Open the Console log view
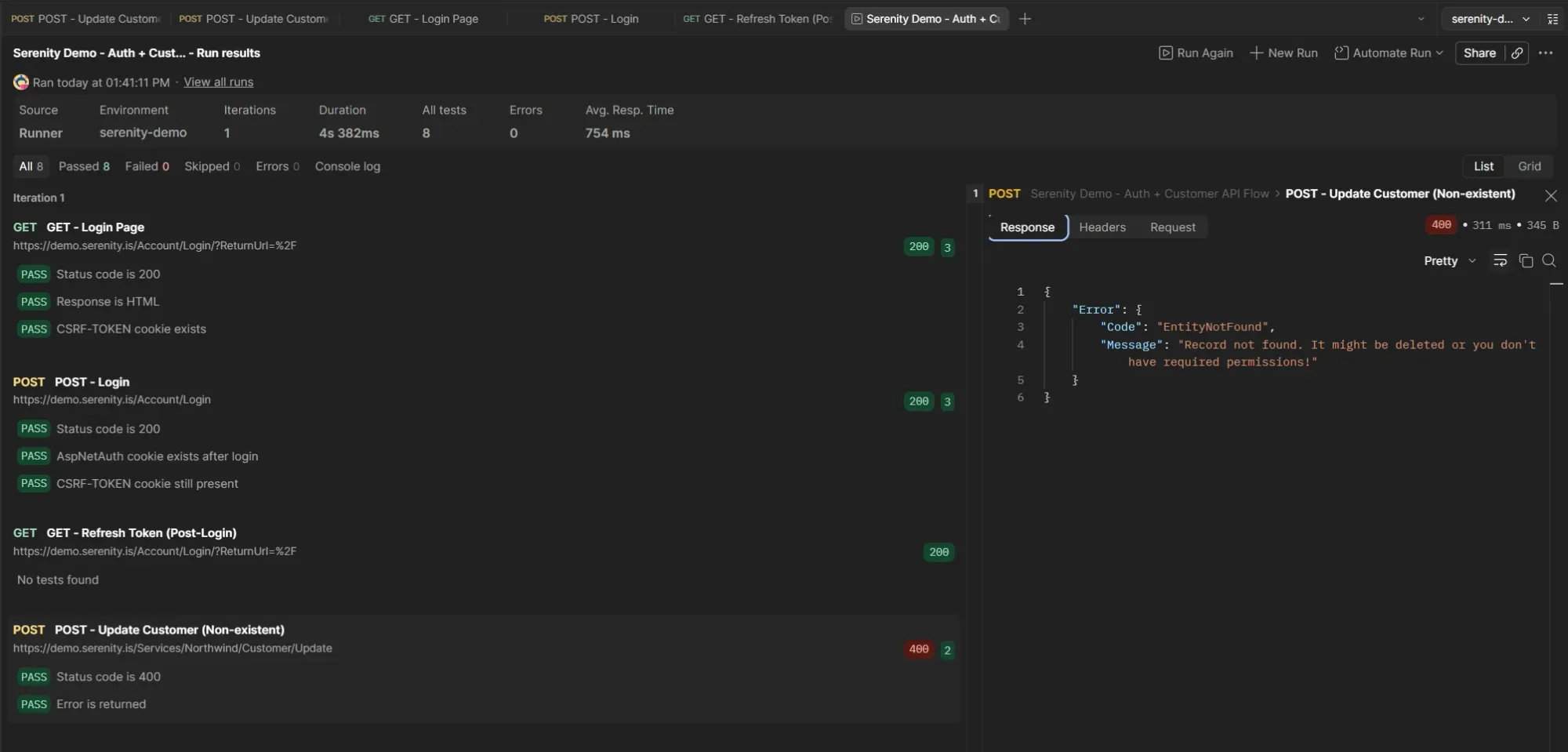The width and height of the screenshot is (1568, 752). (x=348, y=165)
